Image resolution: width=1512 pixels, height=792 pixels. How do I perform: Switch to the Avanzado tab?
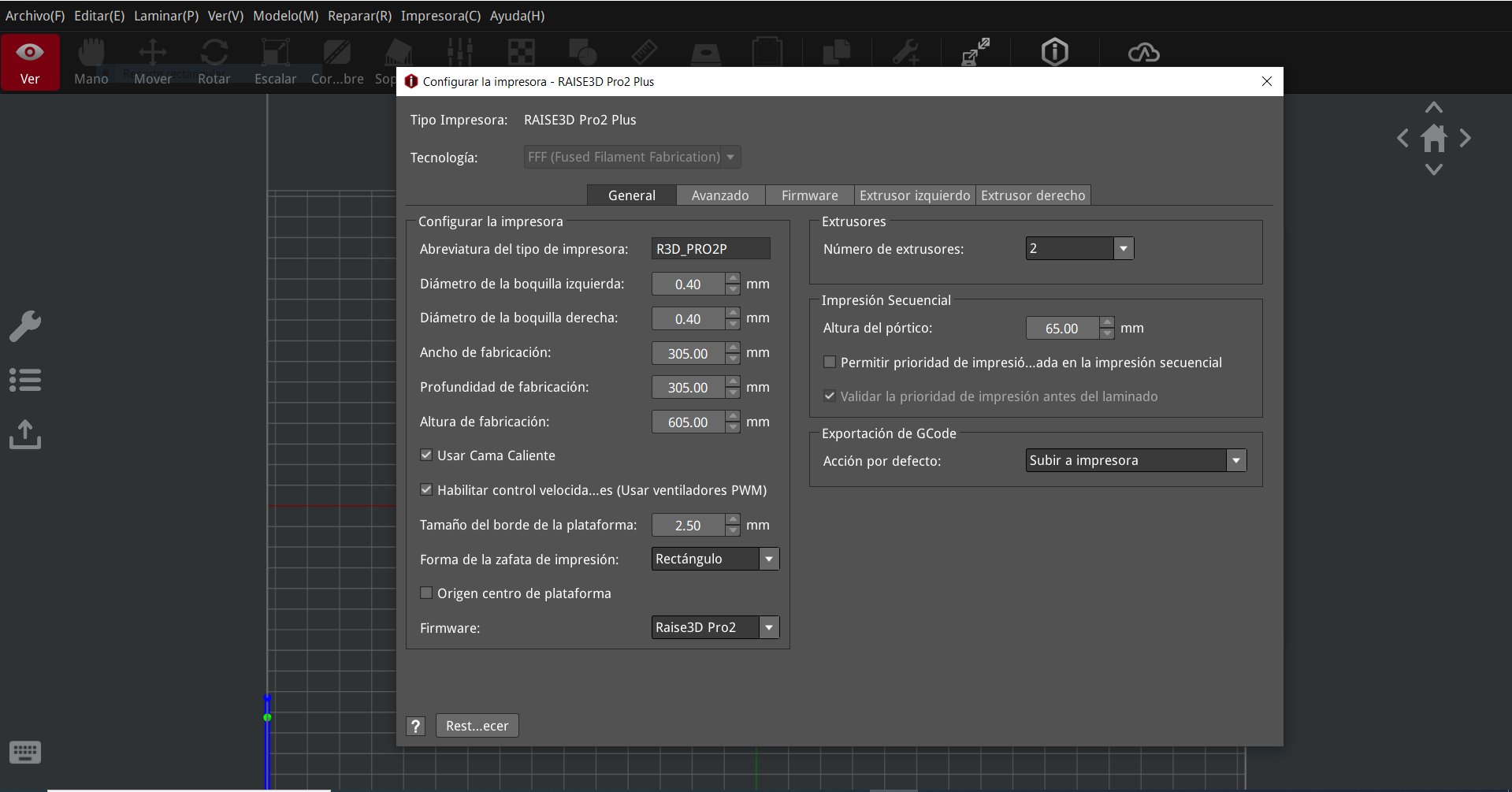click(x=720, y=195)
